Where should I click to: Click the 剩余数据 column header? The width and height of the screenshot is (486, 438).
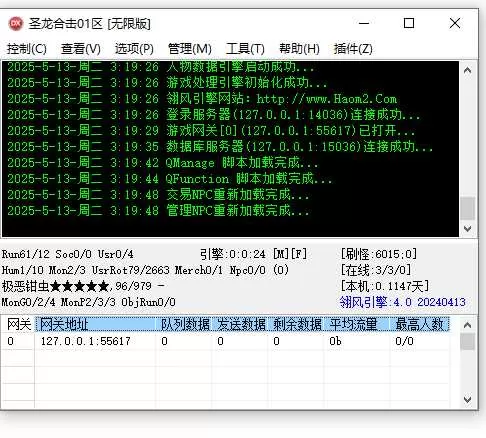coord(296,324)
